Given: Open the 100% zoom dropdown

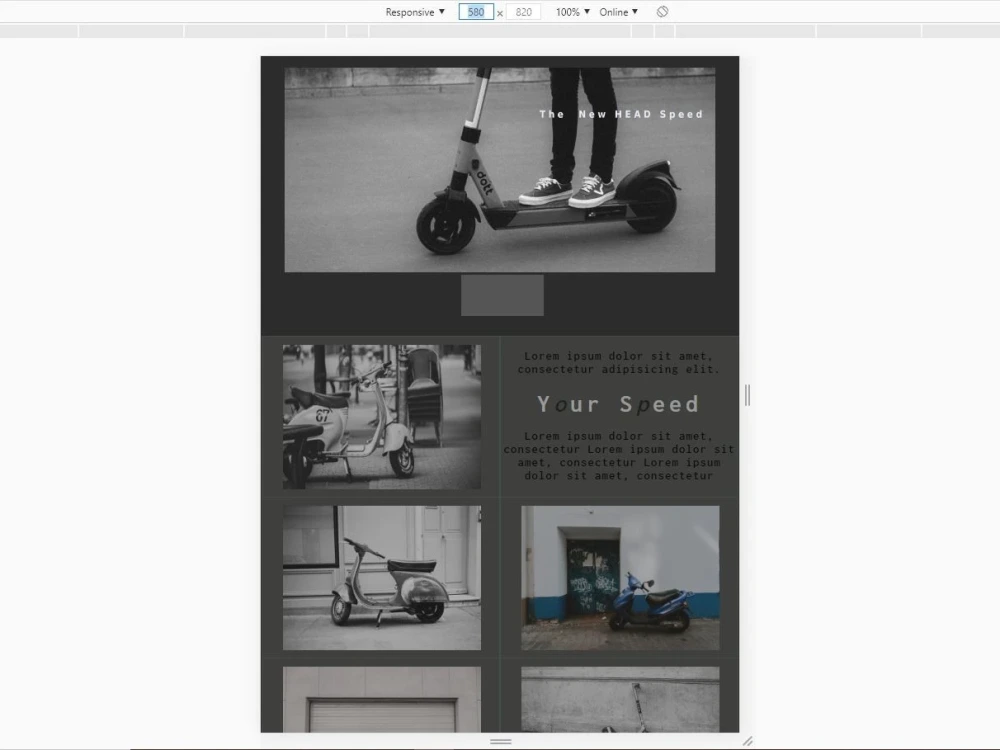Looking at the screenshot, I should click(x=572, y=12).
